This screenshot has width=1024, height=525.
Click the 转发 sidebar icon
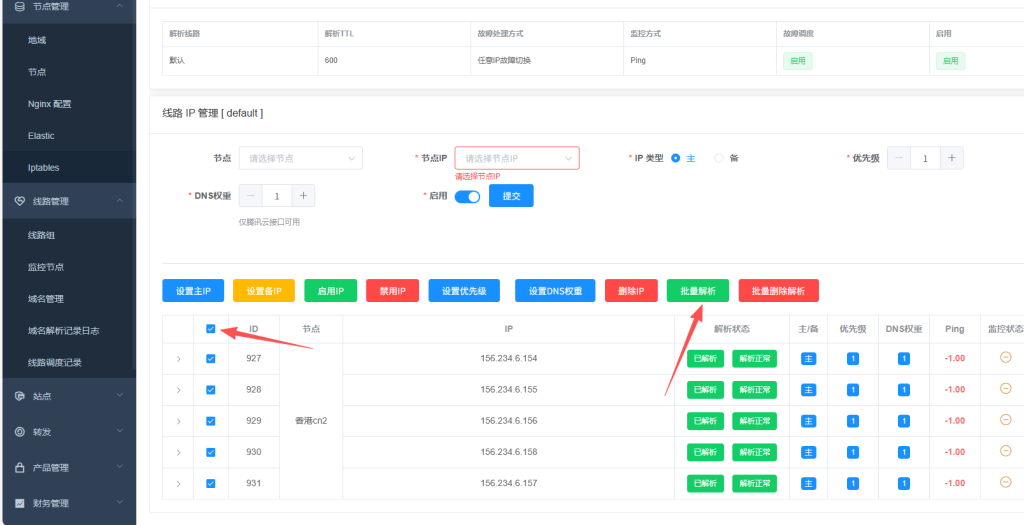point(20,432)
